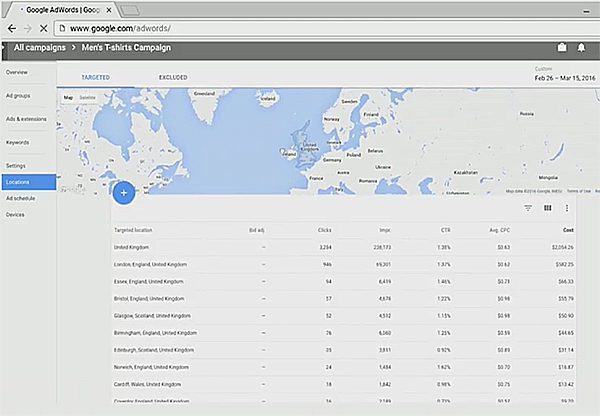Close the Google AdWords browser tab
The height and width of the screenshot is (416, 600).
pyautogui.click(x=109, y=10)
